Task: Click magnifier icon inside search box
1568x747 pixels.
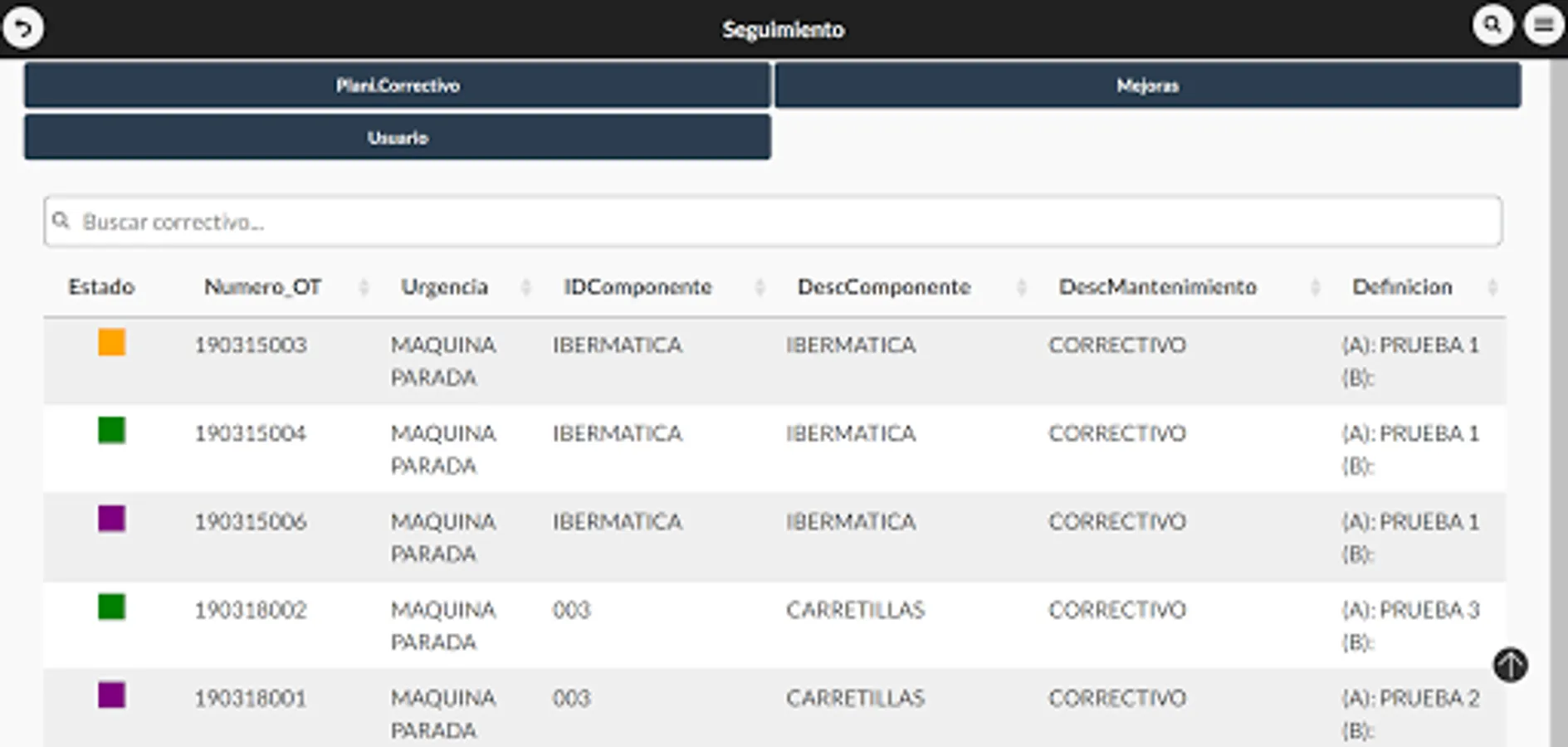Action: pos(61,221)
